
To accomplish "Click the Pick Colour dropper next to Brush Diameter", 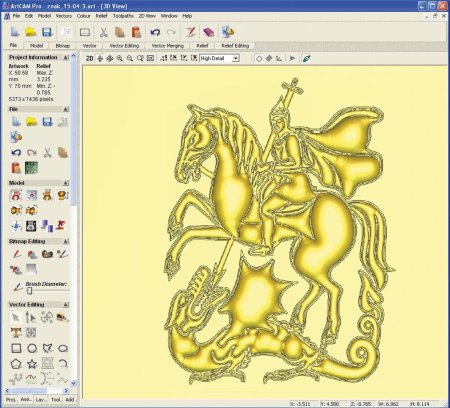I will click(17, 287).
